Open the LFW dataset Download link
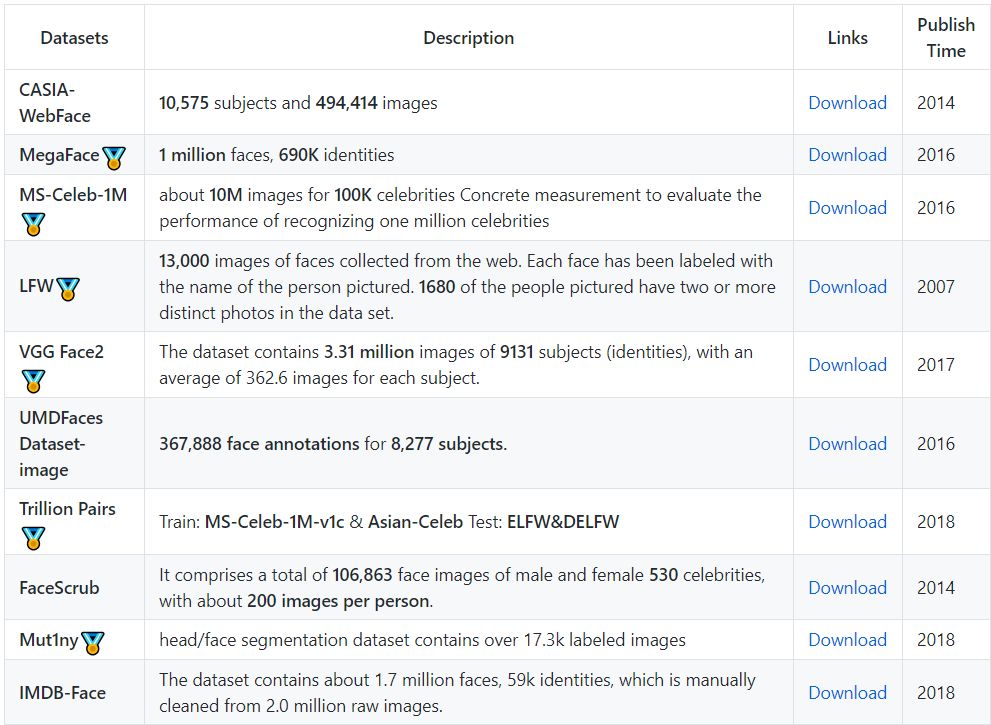 pos(848,286)
